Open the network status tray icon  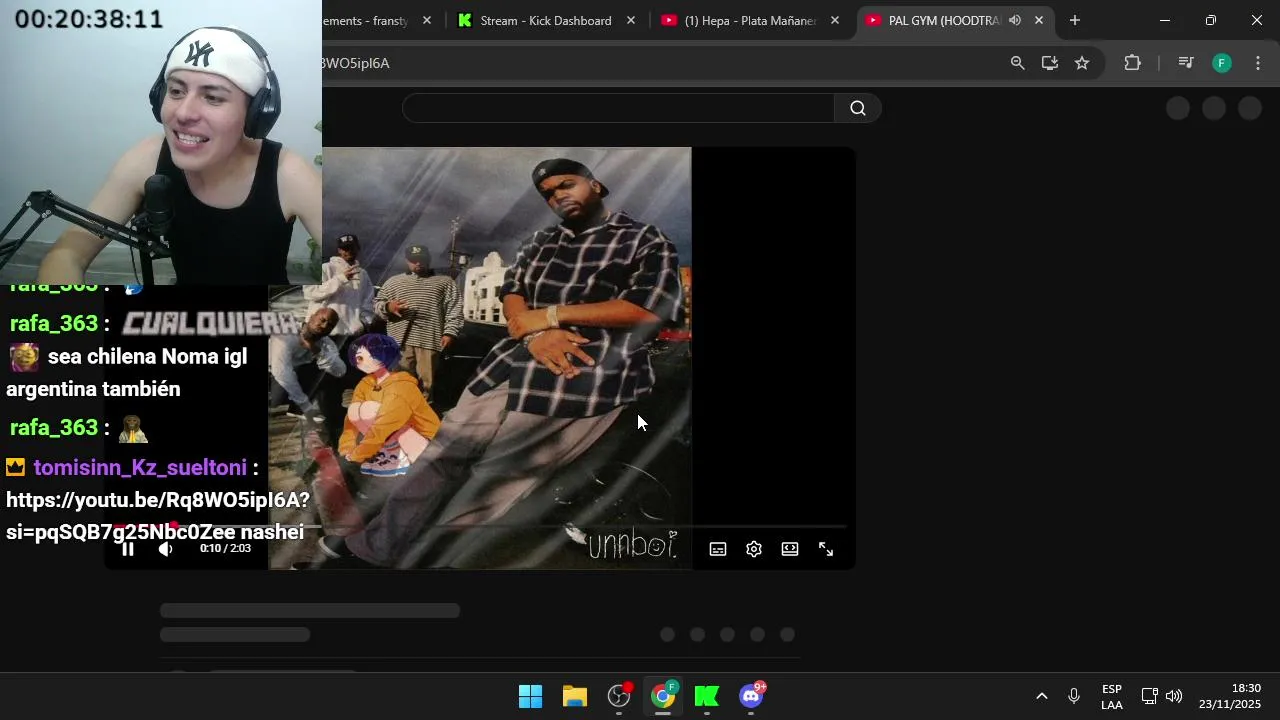click(1150, 696)
